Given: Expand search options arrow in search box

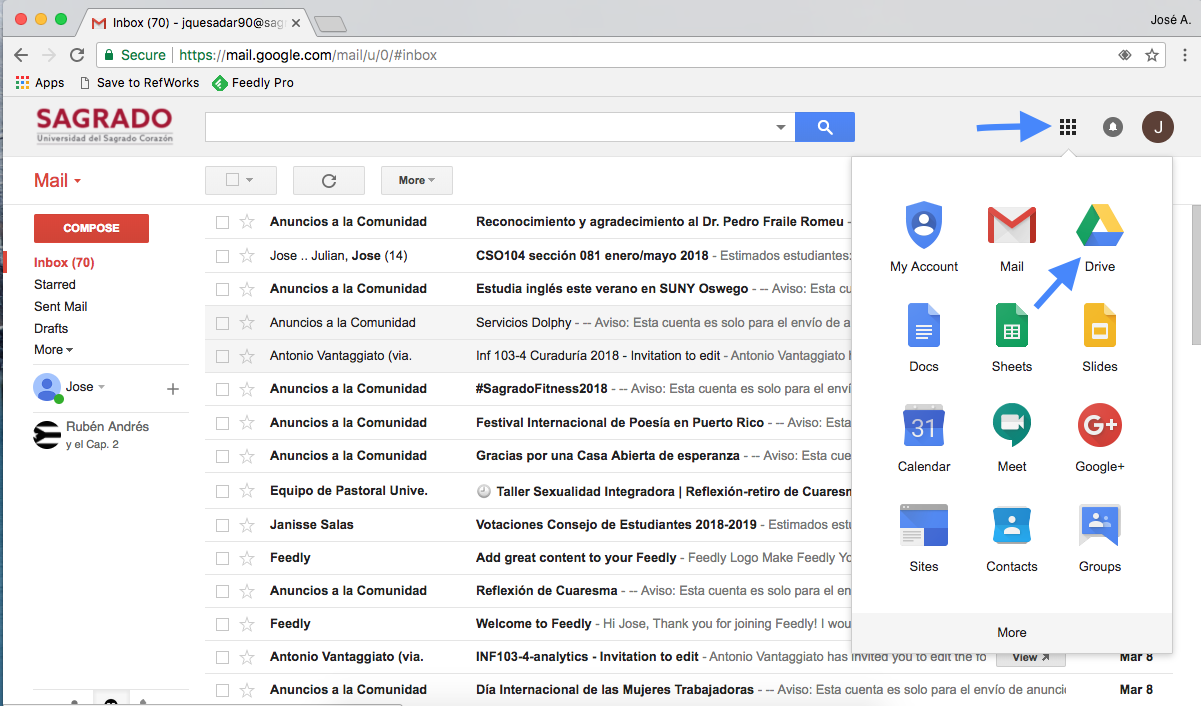Looking at the screenshot, I should click(781, 128).
